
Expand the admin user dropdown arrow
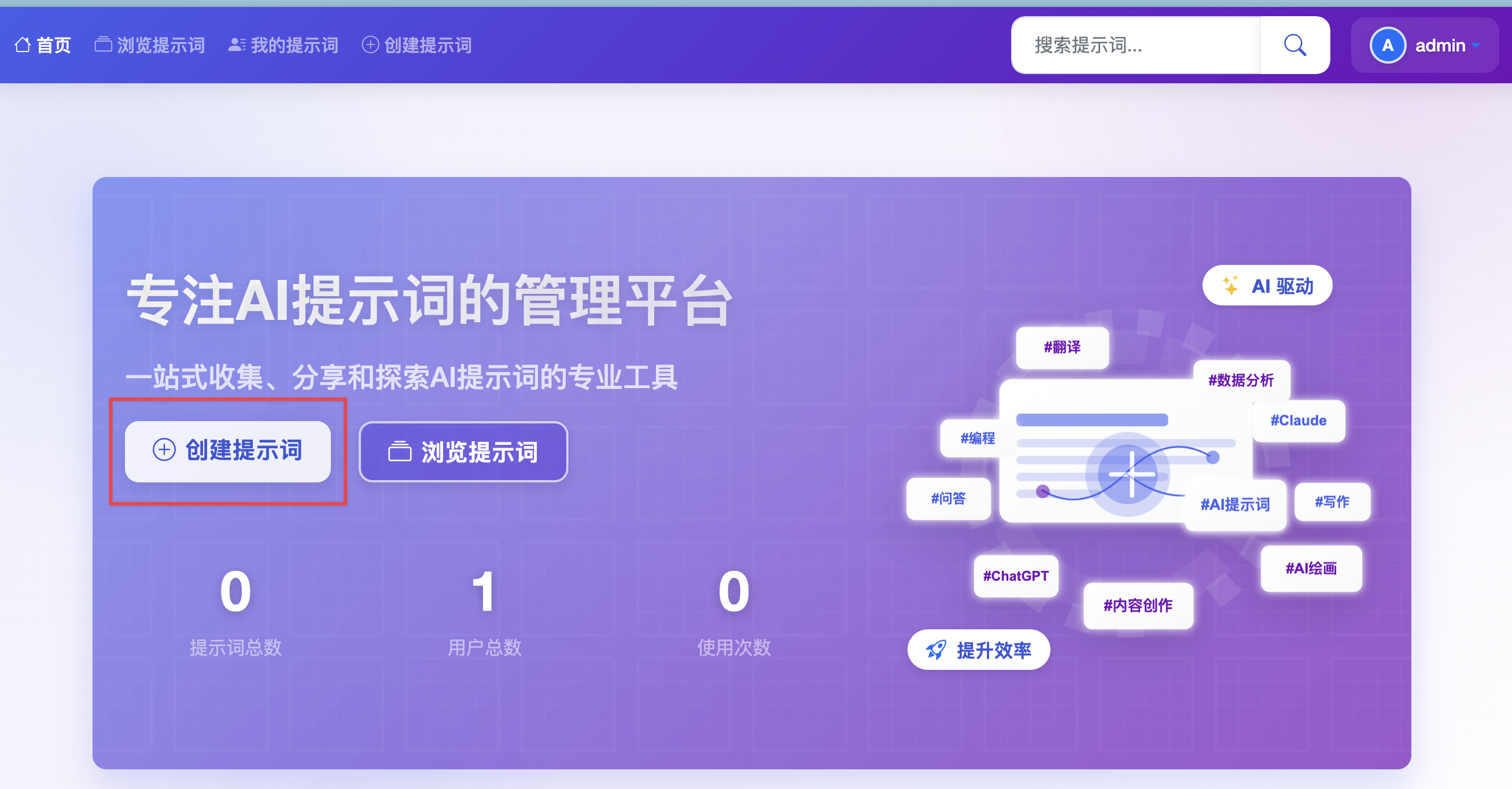click(x=1476, y=45)
